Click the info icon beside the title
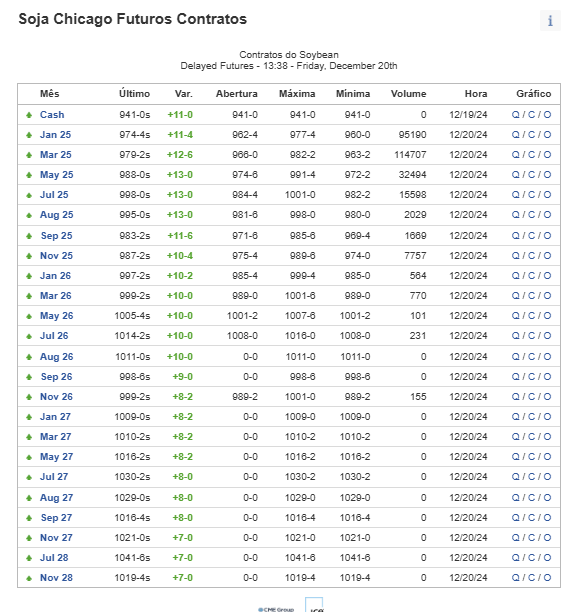Screen dimensions: 570x612 (x=550, y=20)
